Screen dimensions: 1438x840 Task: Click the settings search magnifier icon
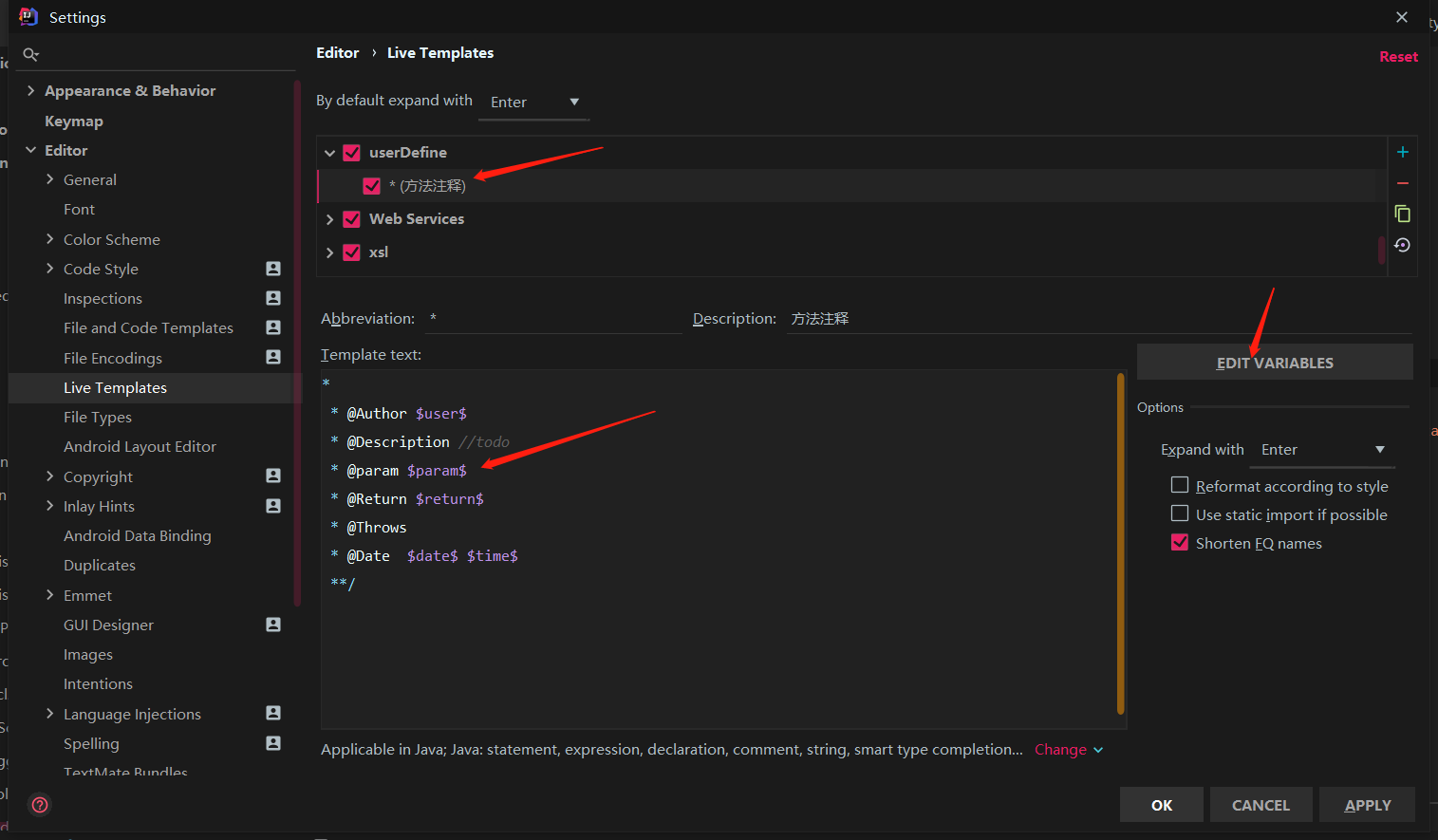pyautogui.click(x=31, y=55)
